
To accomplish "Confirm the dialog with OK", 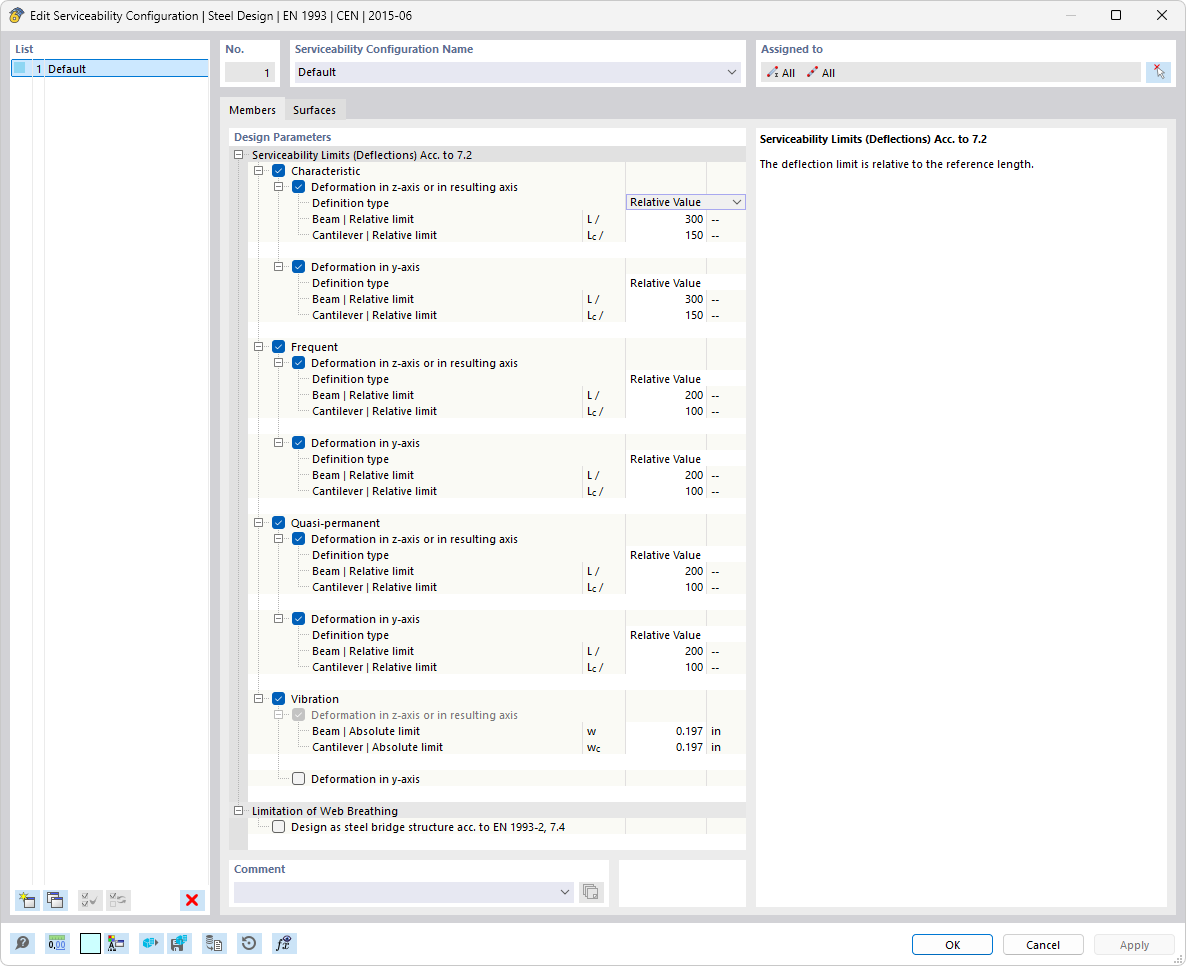I will pos(951,944).
